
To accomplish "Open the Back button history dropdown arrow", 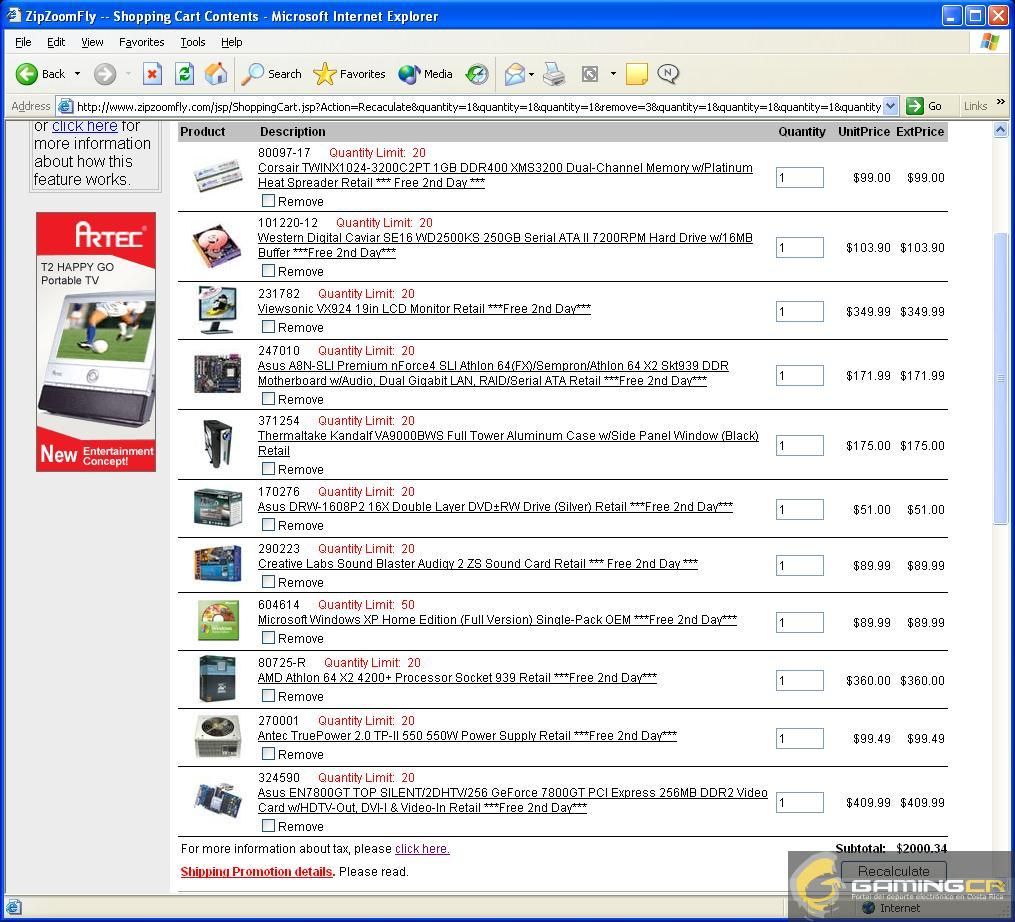I will click(77, 74).
